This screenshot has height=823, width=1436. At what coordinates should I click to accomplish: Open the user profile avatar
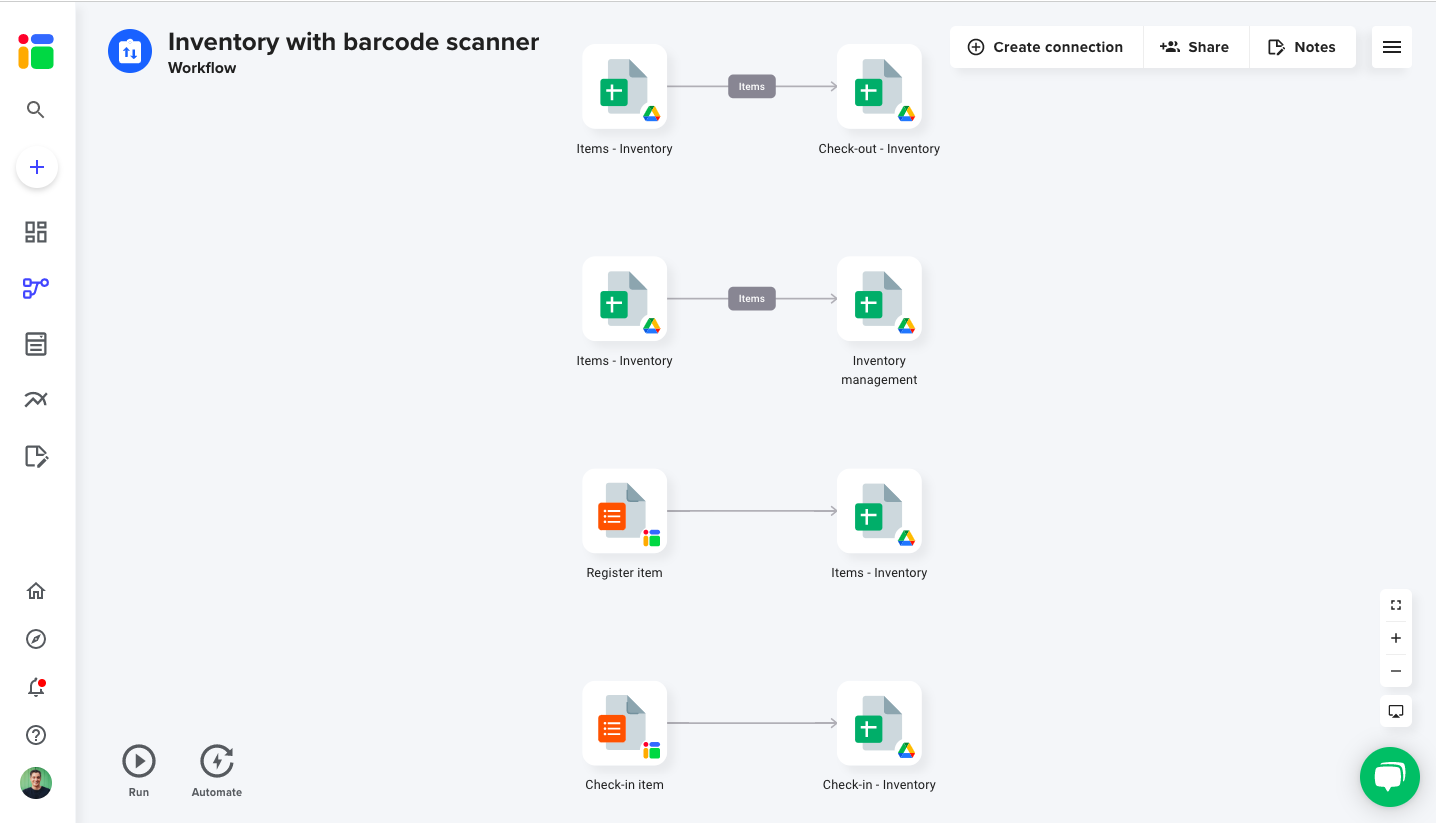(x=36, y=783)
